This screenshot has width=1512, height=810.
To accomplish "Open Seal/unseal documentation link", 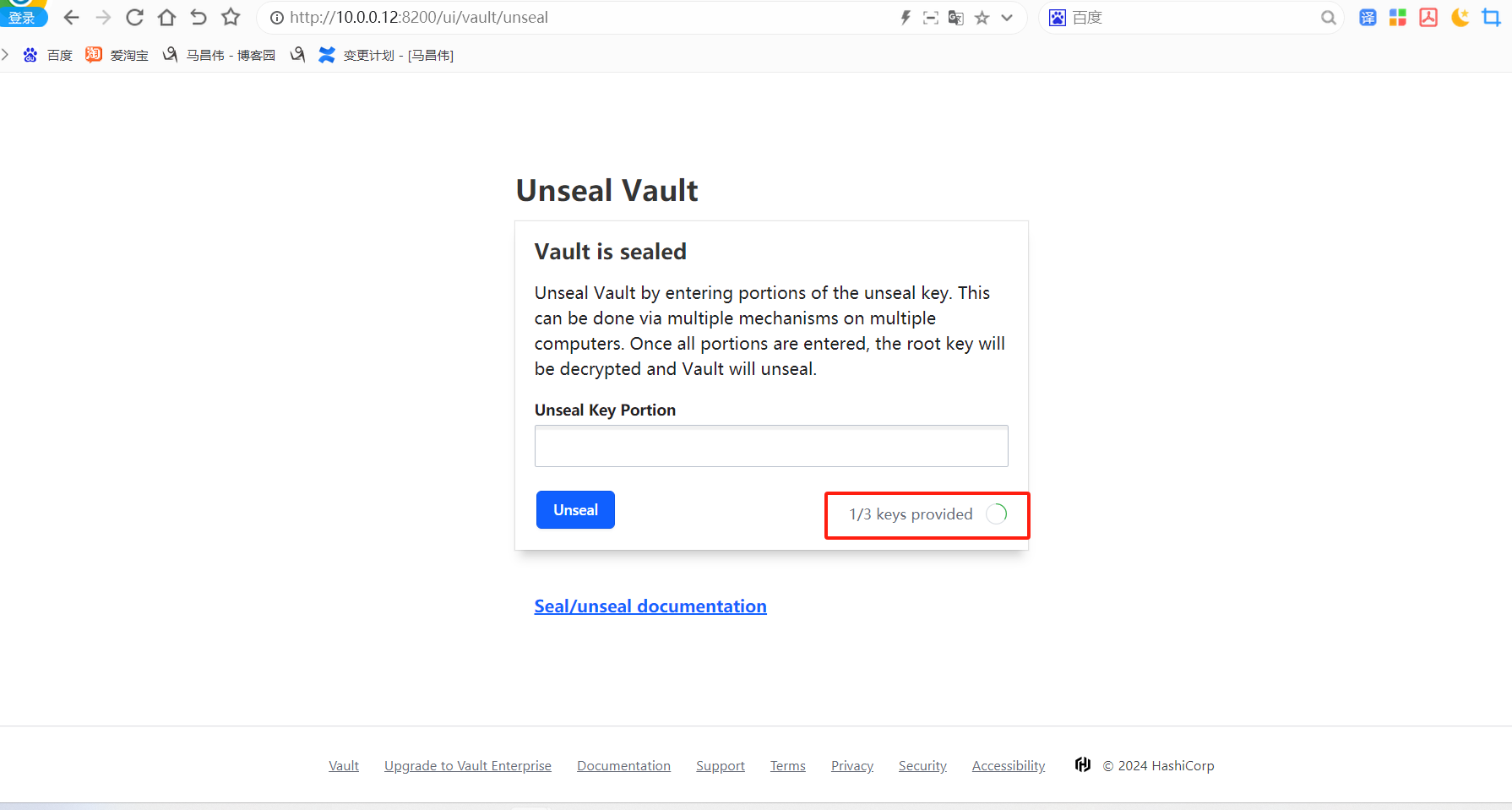I will point(650,606).
